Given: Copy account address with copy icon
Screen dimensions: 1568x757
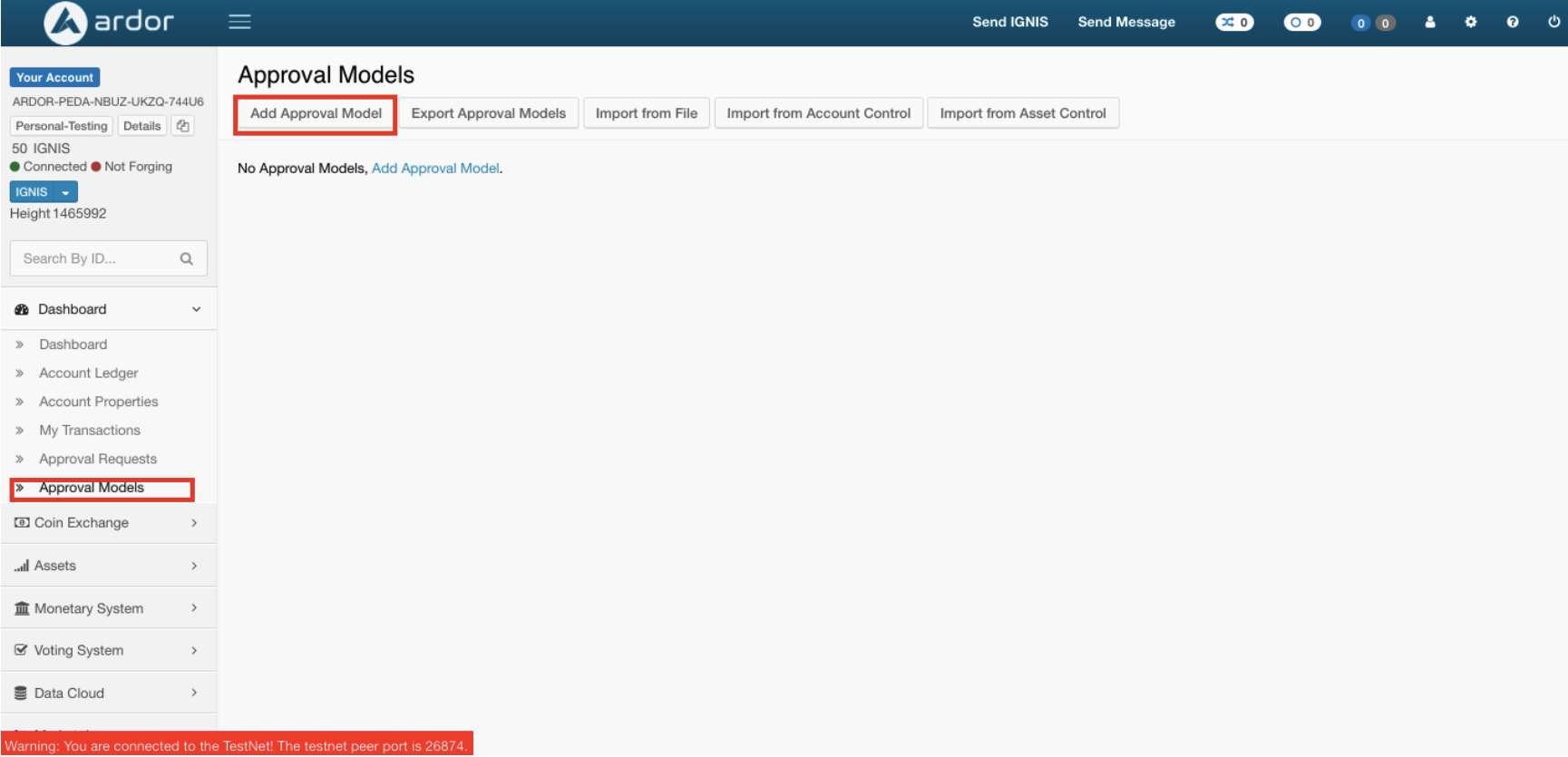Looking at the screenshot, I should [182, 126].
